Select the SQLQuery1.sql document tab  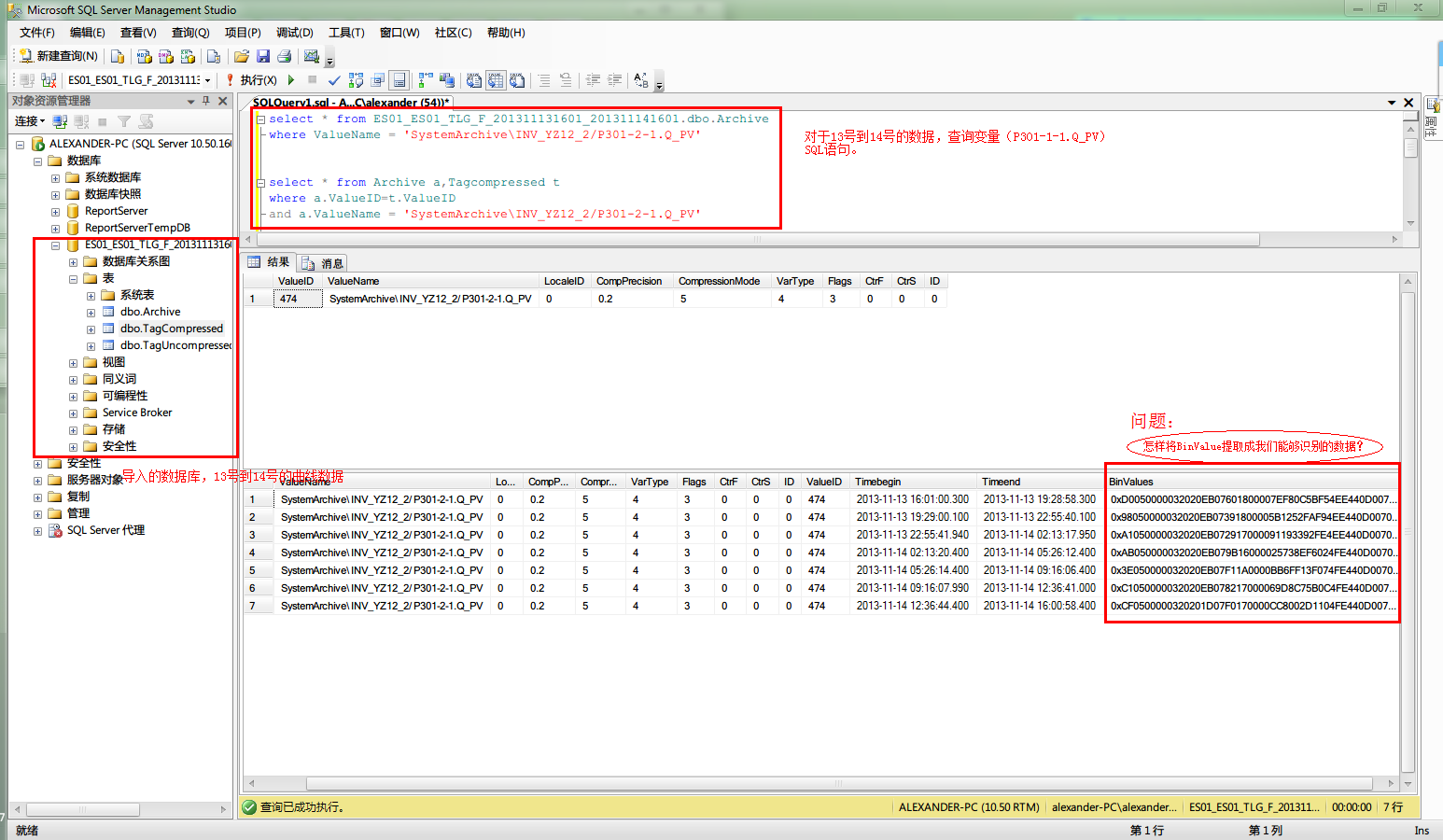pyautogui.click(x=351, y=103)
